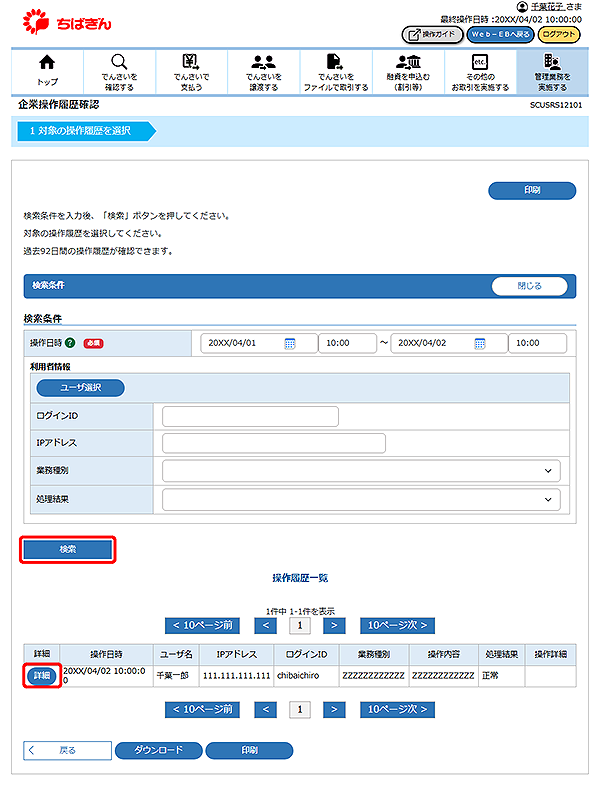Open でんさいを譲渡する menu
600x786 pixels.
pos(264,71)
